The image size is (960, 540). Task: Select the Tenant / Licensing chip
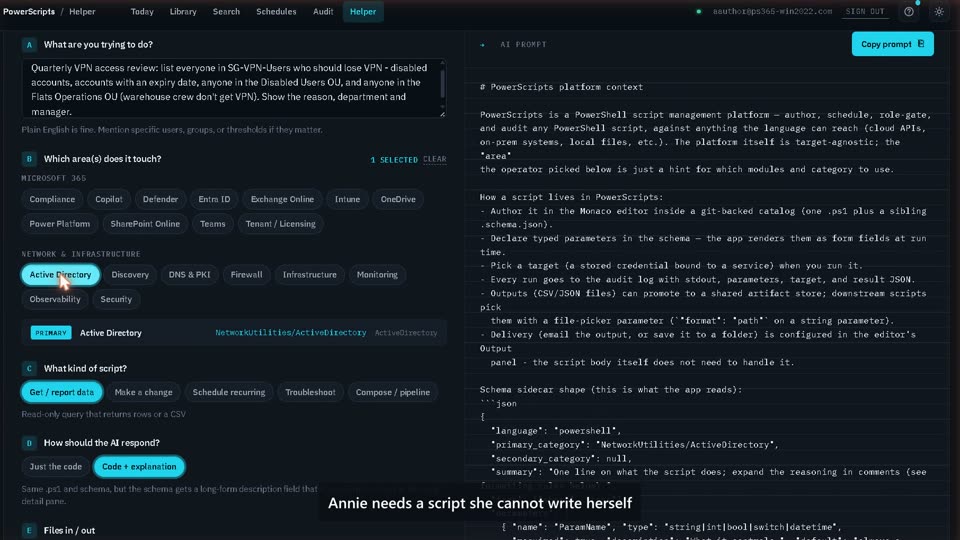[x=280, y=223]
